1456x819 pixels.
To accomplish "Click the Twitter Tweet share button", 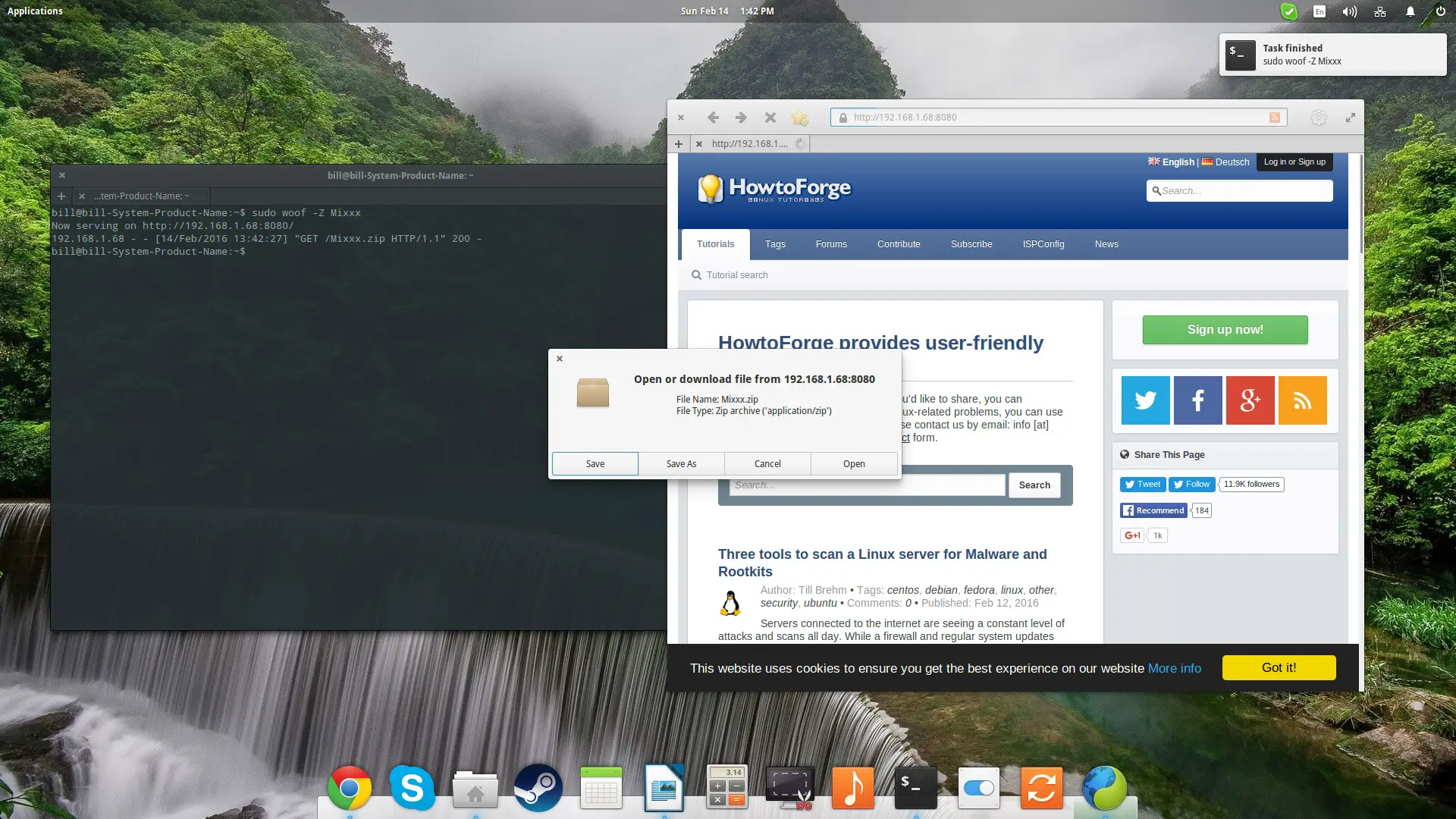I will [x=1142, y=484].
